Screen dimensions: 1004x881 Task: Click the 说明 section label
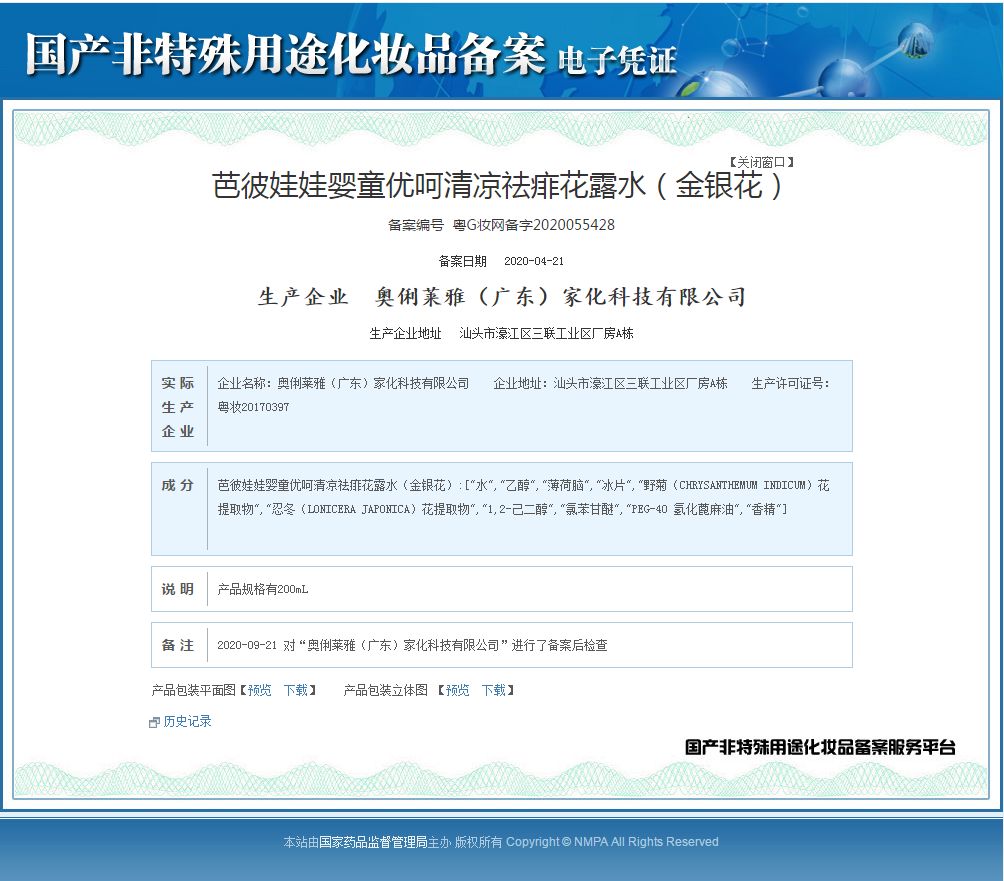177,589
